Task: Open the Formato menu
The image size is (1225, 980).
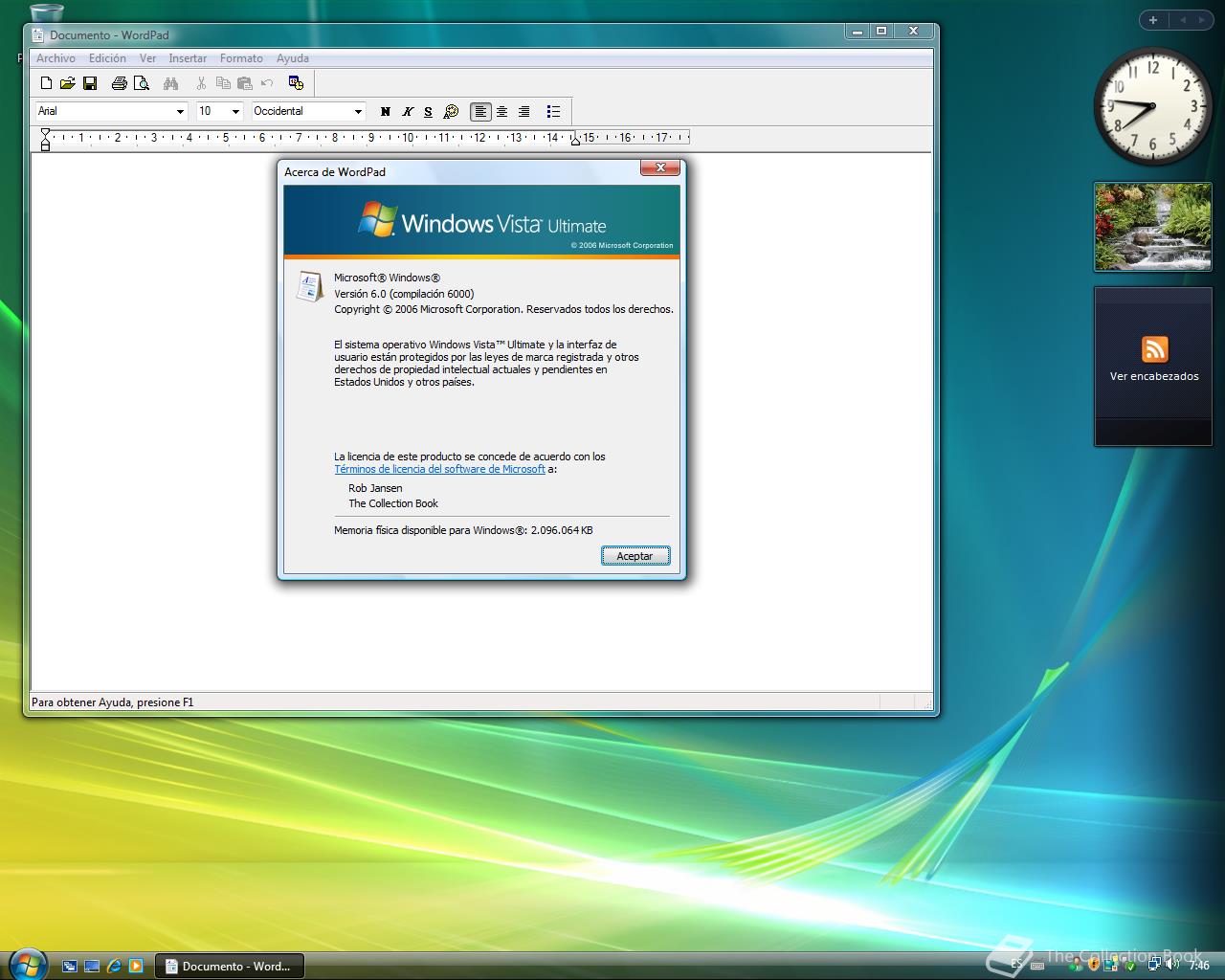Action: [241, 58]
